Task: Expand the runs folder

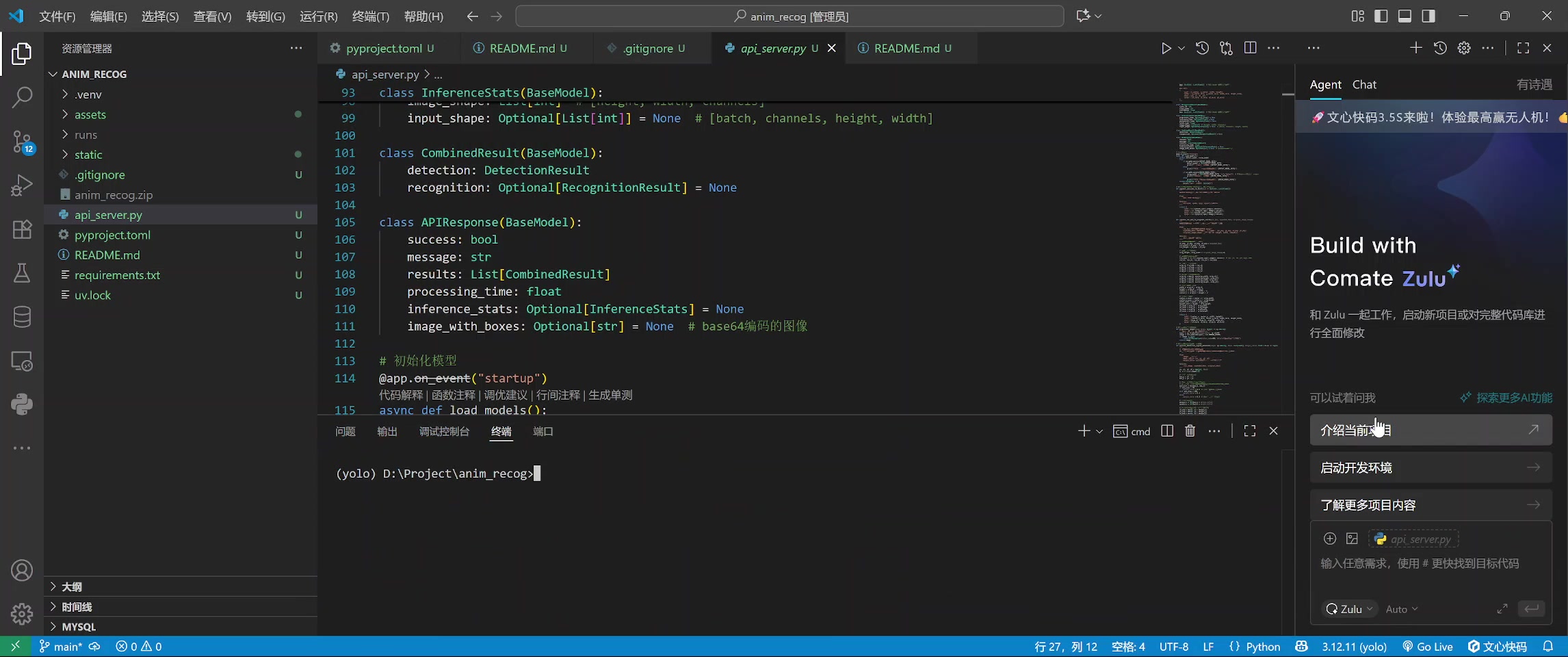Action: pos(65,135)
